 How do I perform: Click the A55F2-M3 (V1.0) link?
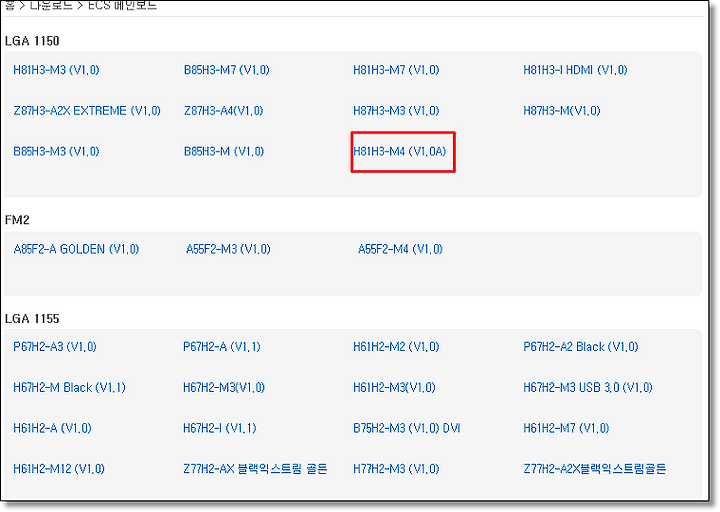click(x=228, y=249)
